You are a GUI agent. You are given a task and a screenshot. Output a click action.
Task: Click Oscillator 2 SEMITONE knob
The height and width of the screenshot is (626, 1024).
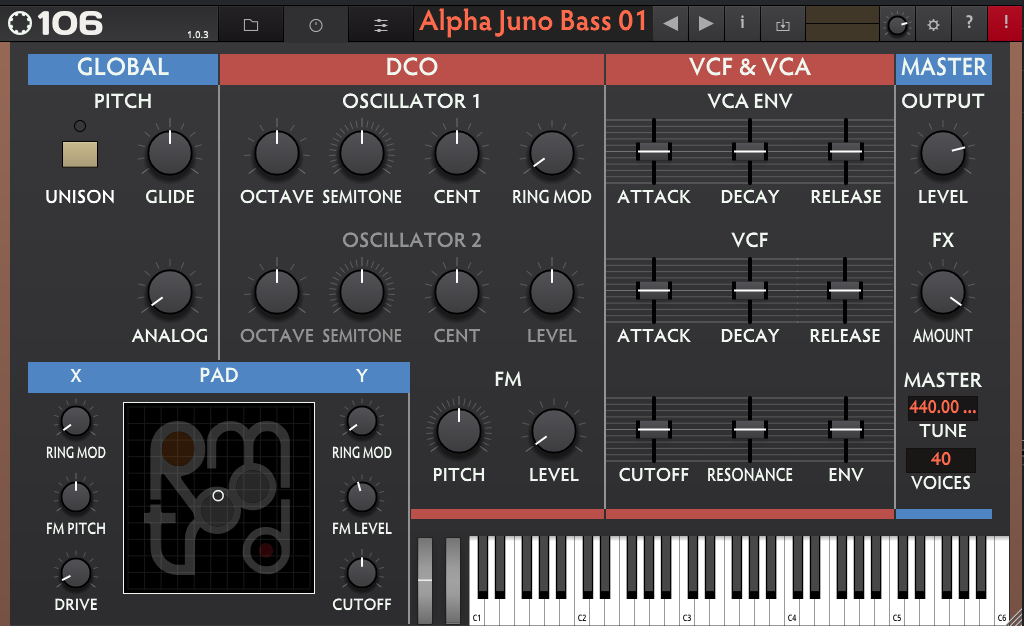click(x=362, y=292)
